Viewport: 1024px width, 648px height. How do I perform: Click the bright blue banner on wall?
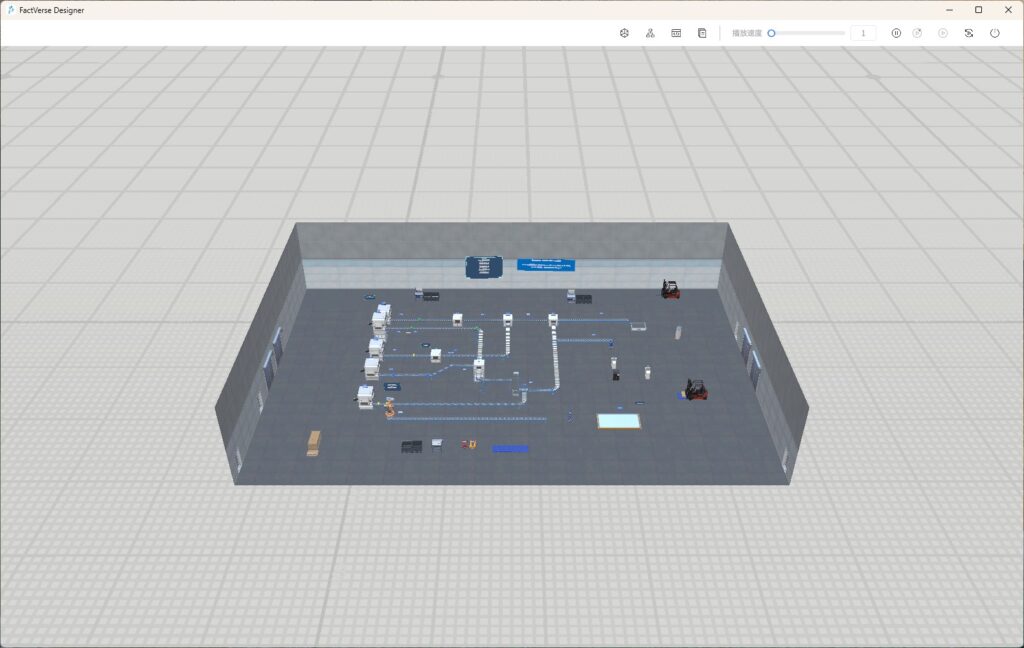546,265
